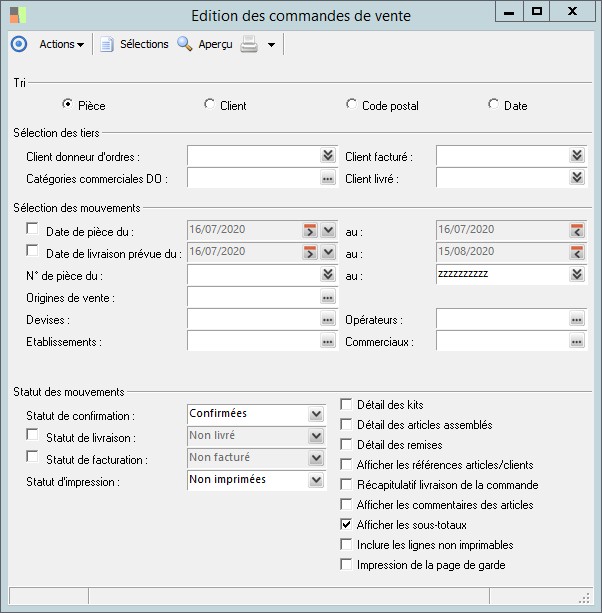Open the printer dropdown arrow menu
Image resolution: width=602 pixels, height=613 pixels.
(x=271, y=45)
